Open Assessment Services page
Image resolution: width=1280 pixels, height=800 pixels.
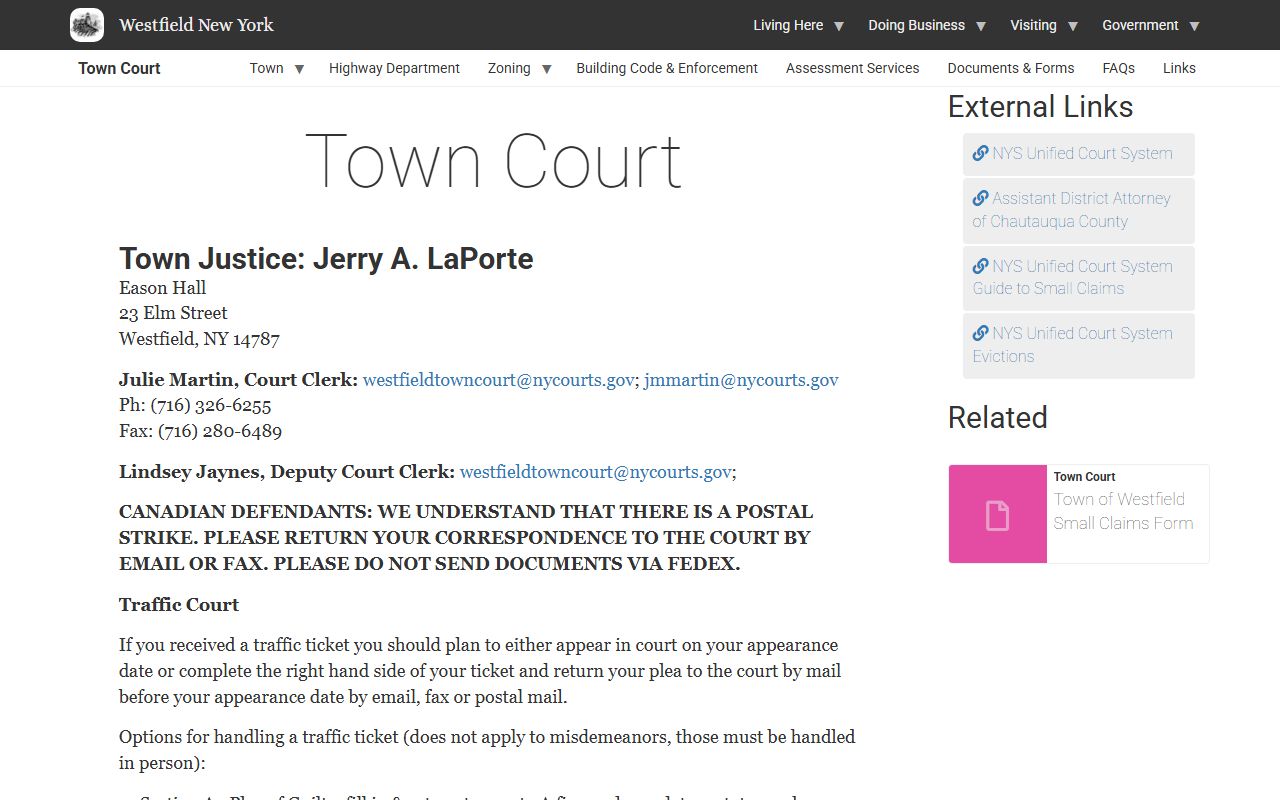coord(852,68)
